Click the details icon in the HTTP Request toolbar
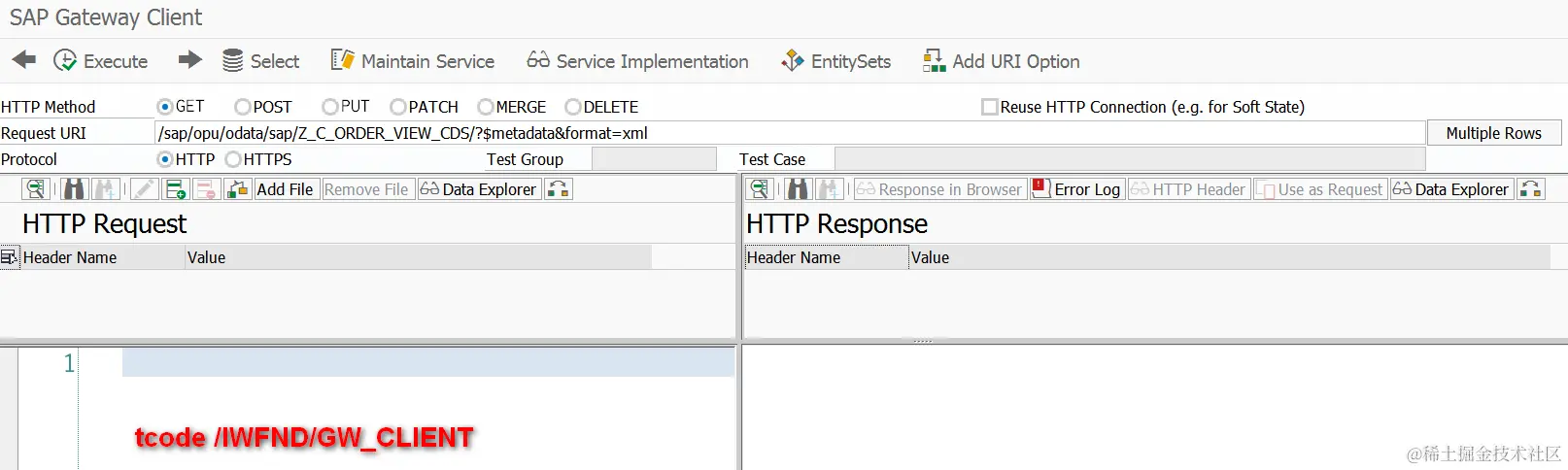This screenshot has height=470, width=1568. 35,189
